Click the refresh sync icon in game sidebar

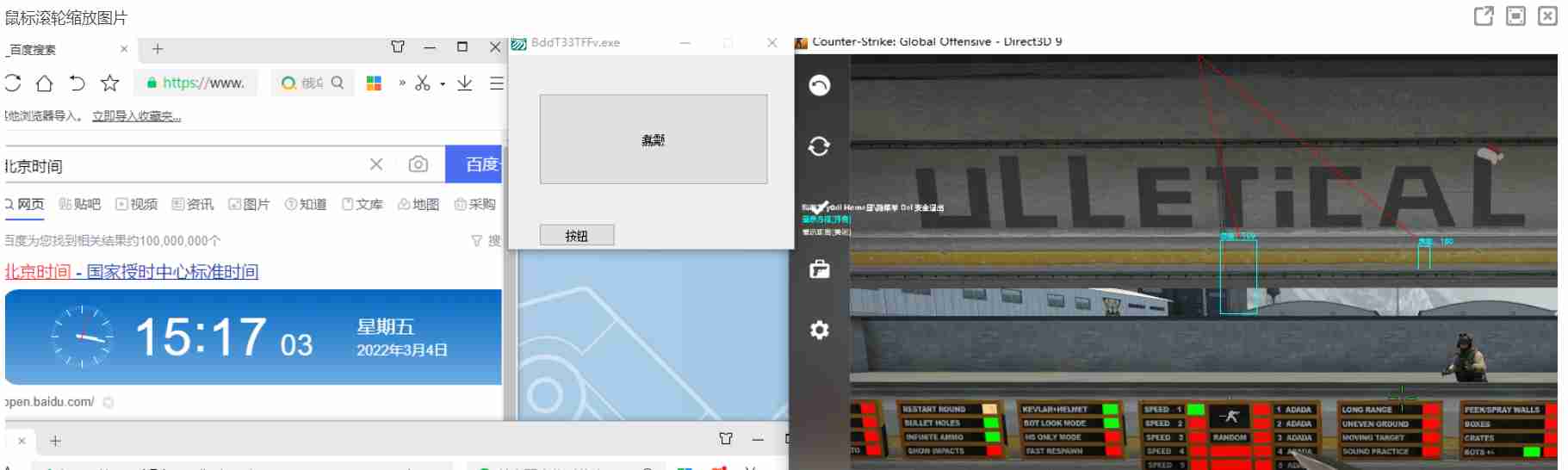(820, 146)
